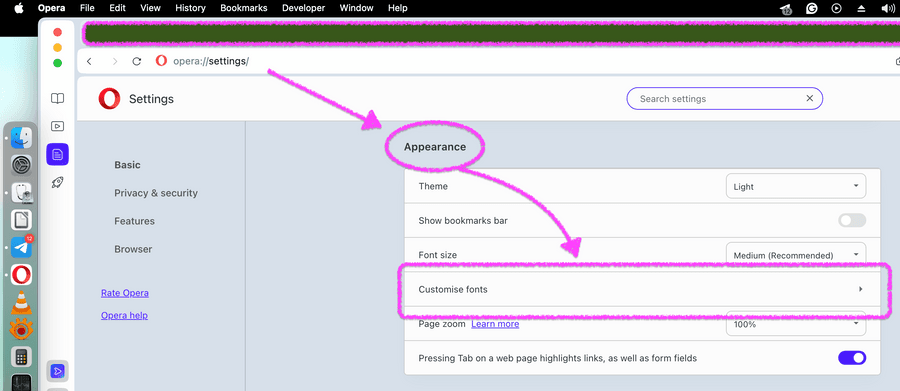The width and height of the screenshot is (900, 391).
Task: Open the Theme dropdown set to Light
Action: click(796, 187)
